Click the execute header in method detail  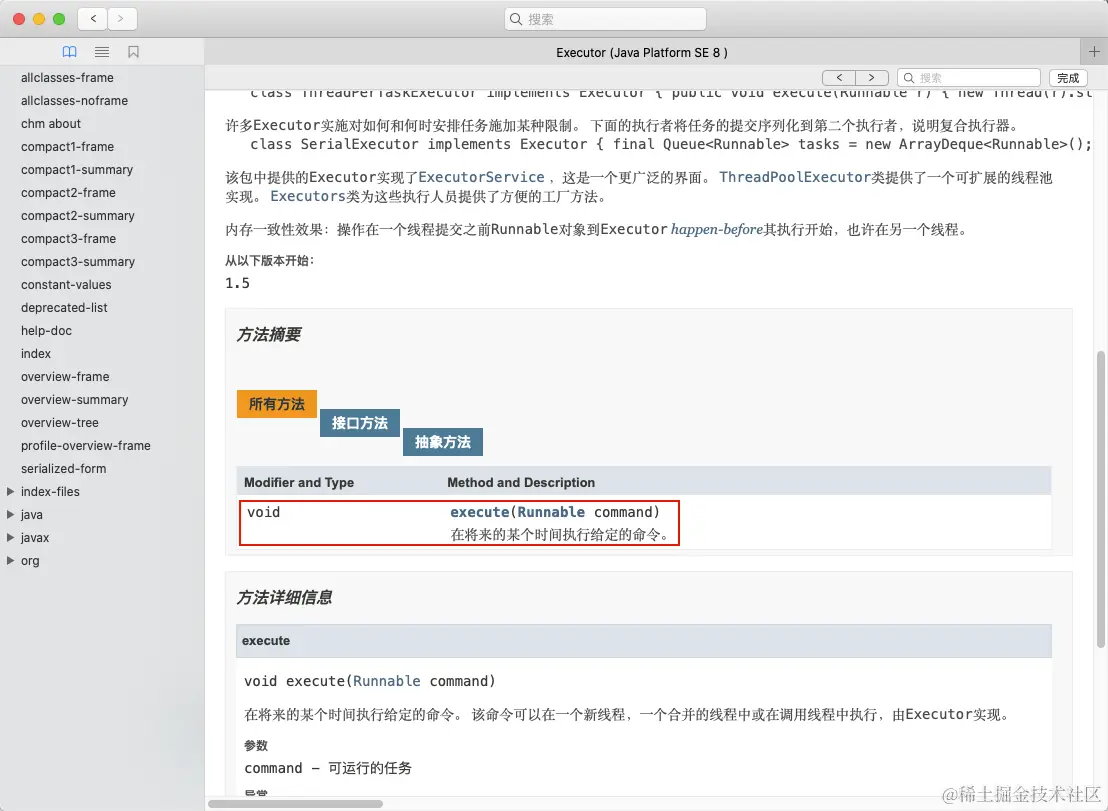(x=266, y=641)
